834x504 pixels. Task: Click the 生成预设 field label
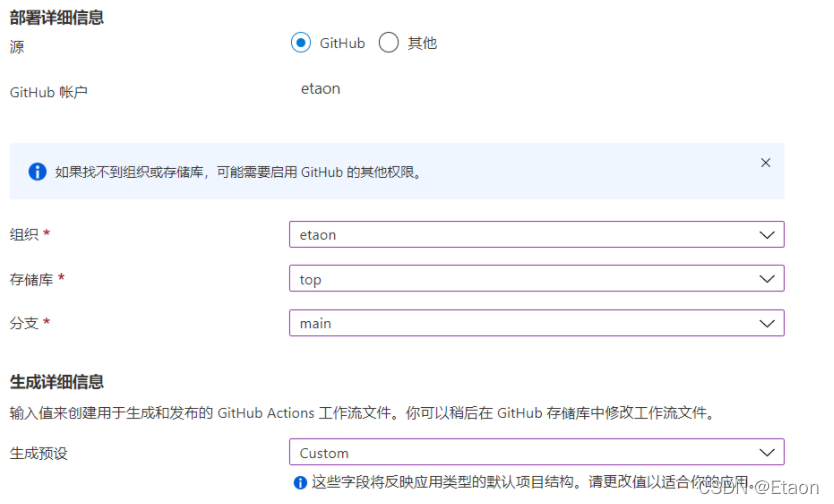point(39,453)
